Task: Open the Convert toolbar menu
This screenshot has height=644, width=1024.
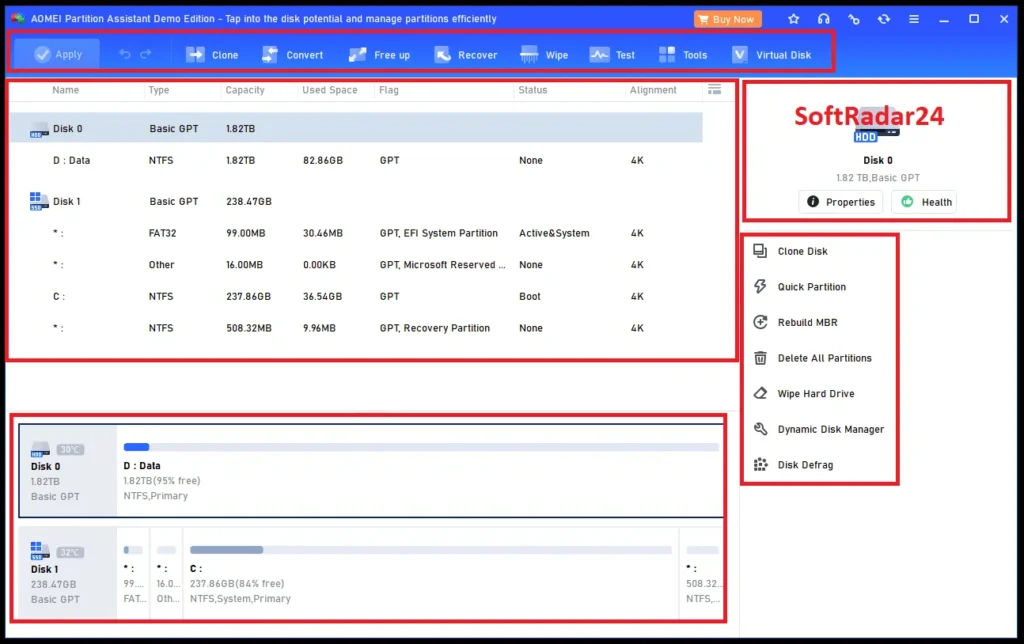Action: pyautogui.click(x=292, y=55)
